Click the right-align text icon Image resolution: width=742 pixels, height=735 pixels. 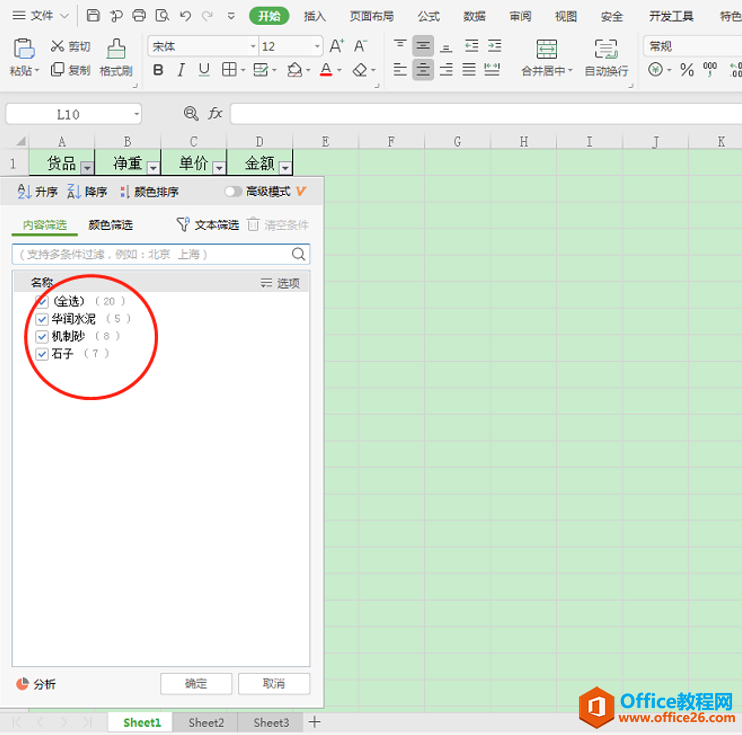(x=446, y=70)
